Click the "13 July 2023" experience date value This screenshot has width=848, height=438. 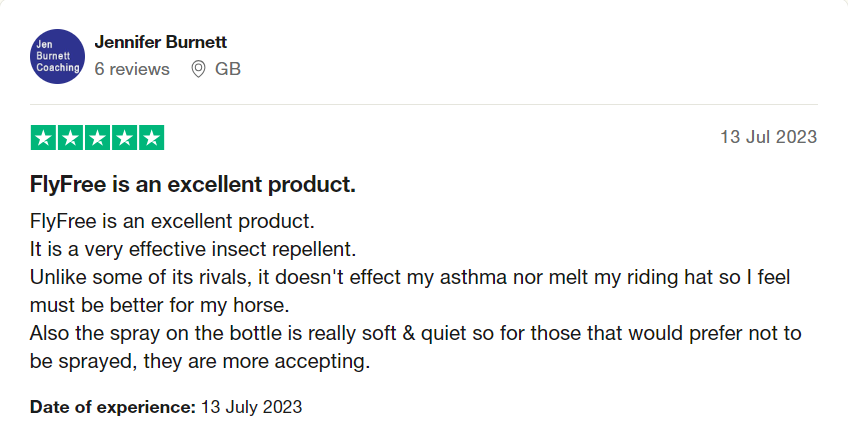[x=251, y=407]
